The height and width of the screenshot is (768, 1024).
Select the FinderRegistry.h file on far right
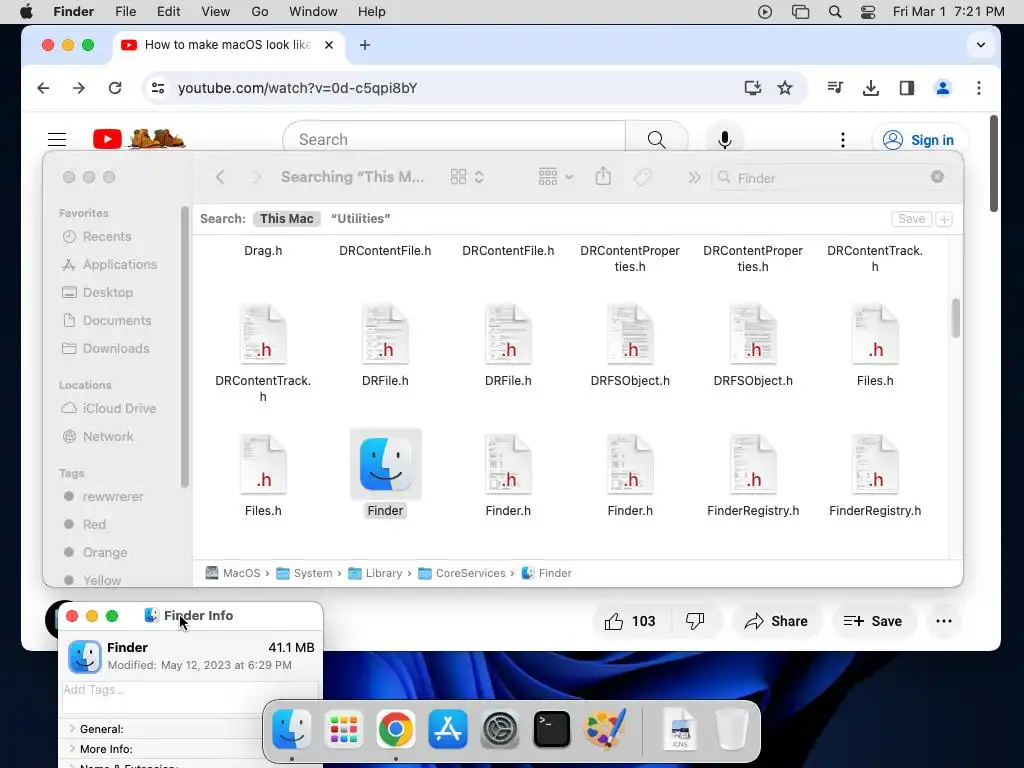click(x=875, y=477)
